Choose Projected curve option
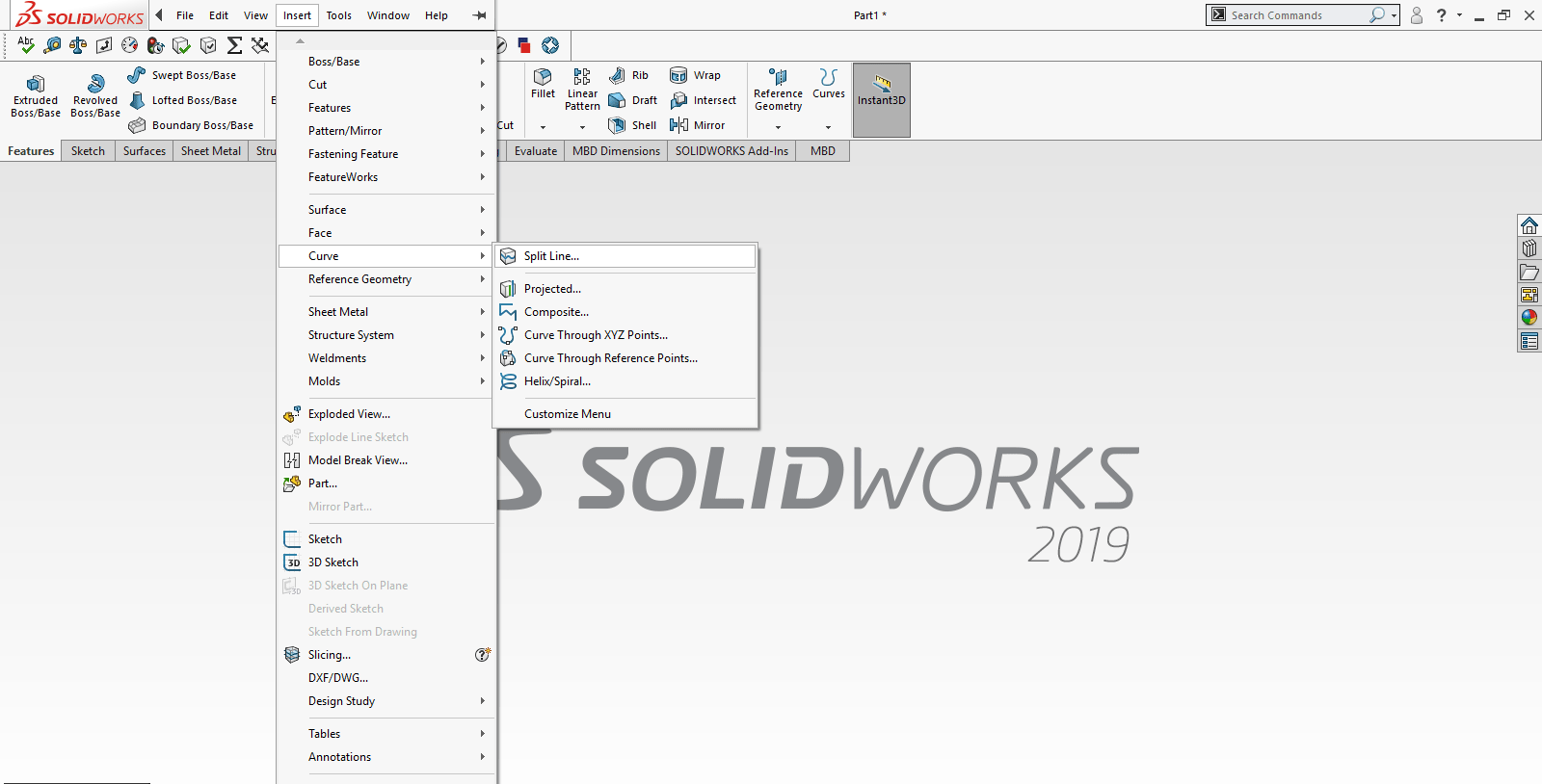Viewport: 1542px width, 784px height. point(625,289)
